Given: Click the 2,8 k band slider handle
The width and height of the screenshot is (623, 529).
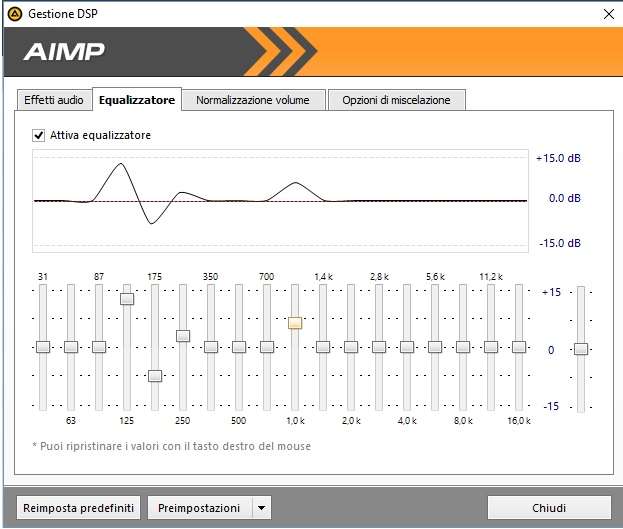Looking at the screenshot, I should pyautogui.click(x=379, y=347).
